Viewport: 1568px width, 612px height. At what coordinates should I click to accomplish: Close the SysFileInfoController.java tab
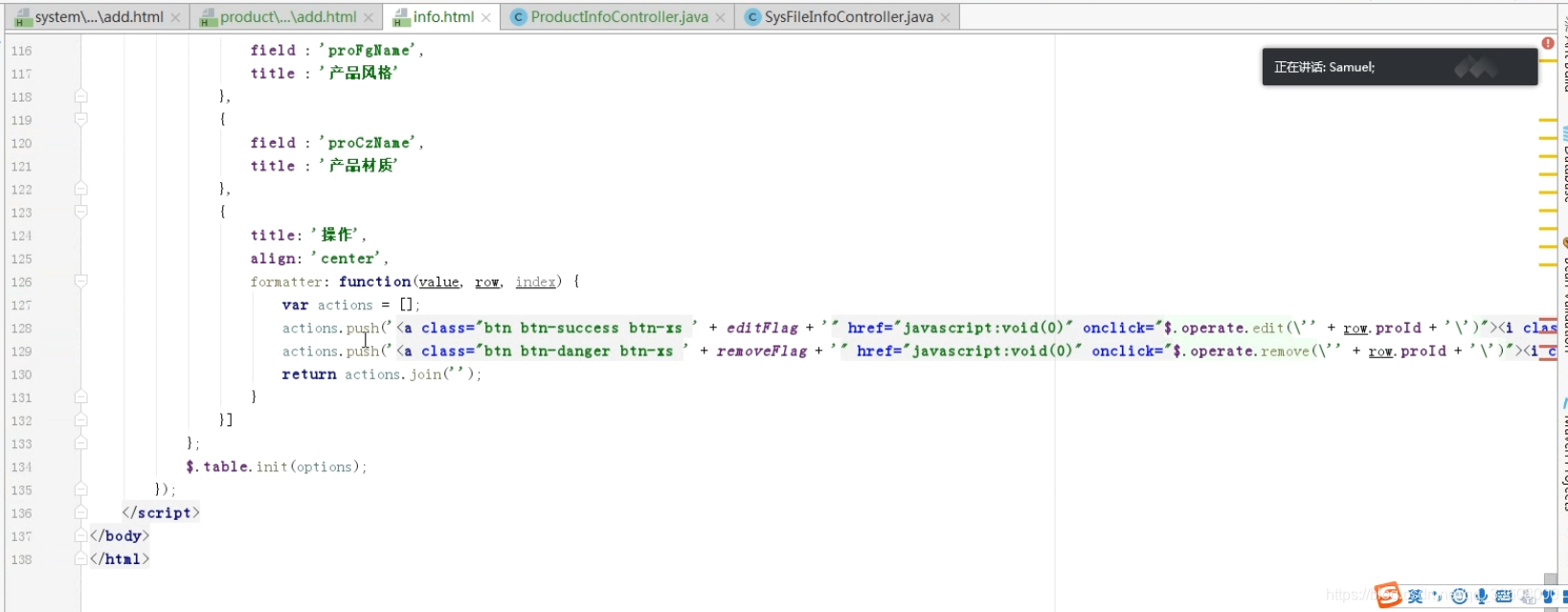pos(946,17)
